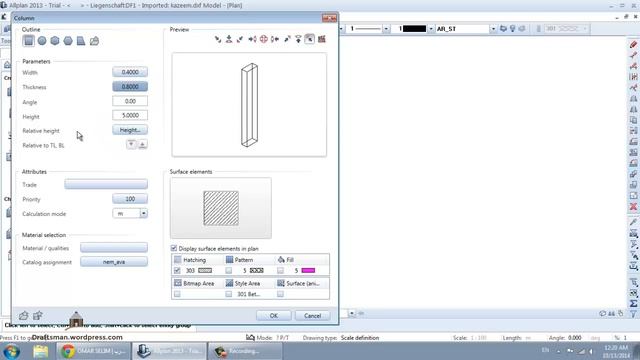Click red X delete icon in right toolbar
Viewport: 640px width, 360px height.
(633, 207)
